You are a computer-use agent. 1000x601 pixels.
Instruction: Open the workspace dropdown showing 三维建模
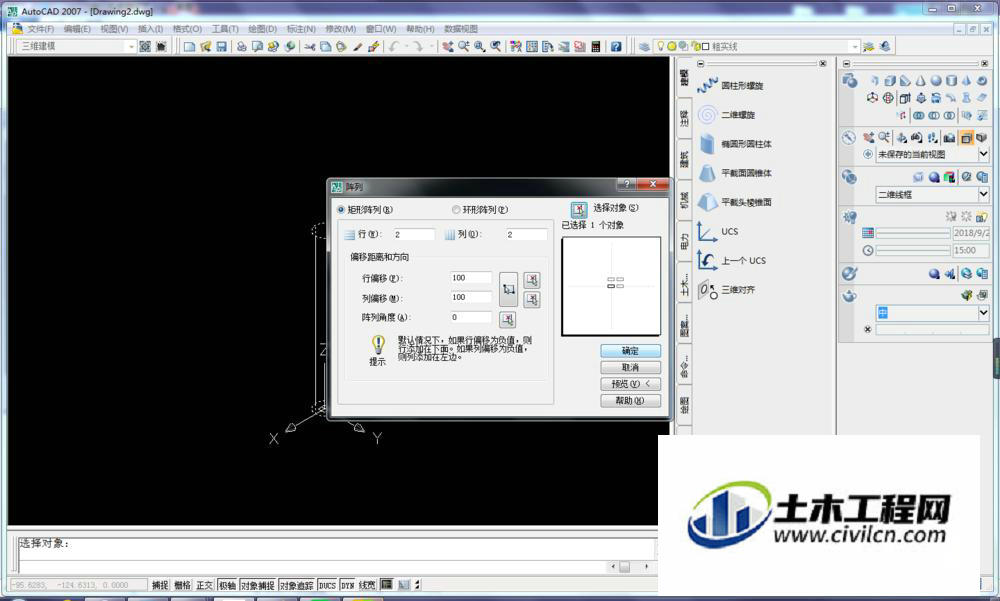77,47
